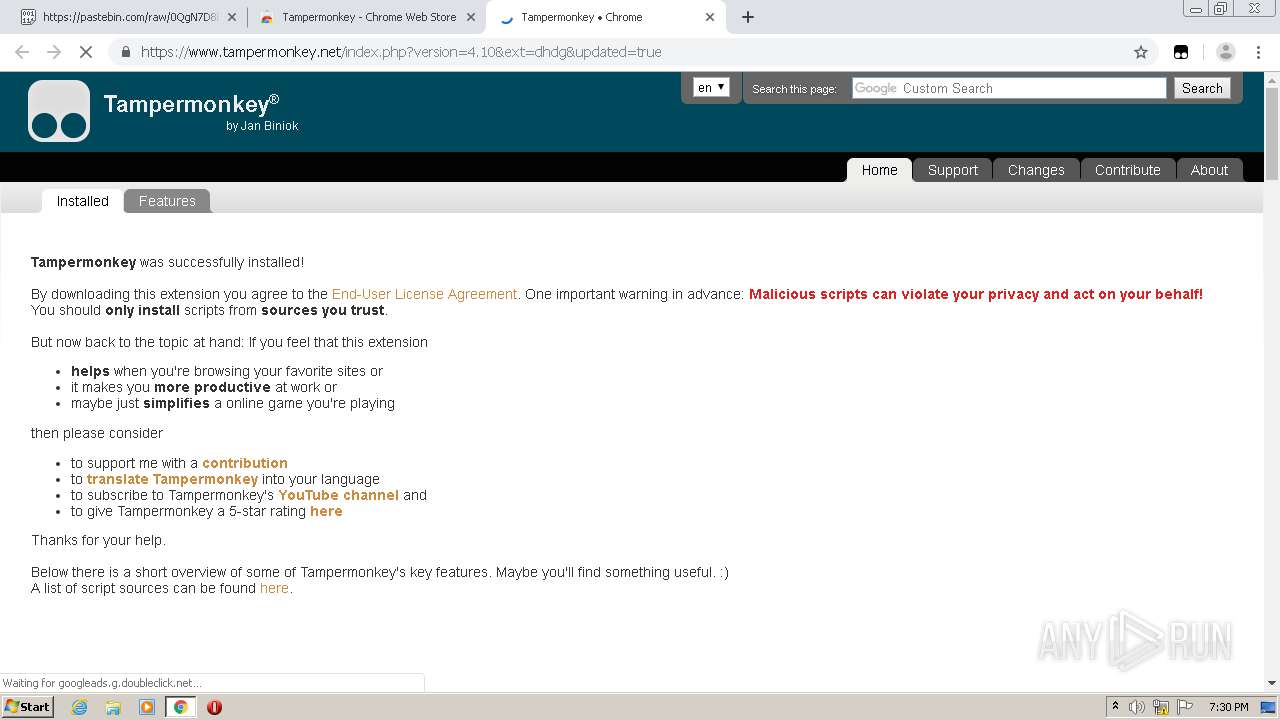
Task: Switch to the pastebin.com raw tab
Action: point(127,17)
